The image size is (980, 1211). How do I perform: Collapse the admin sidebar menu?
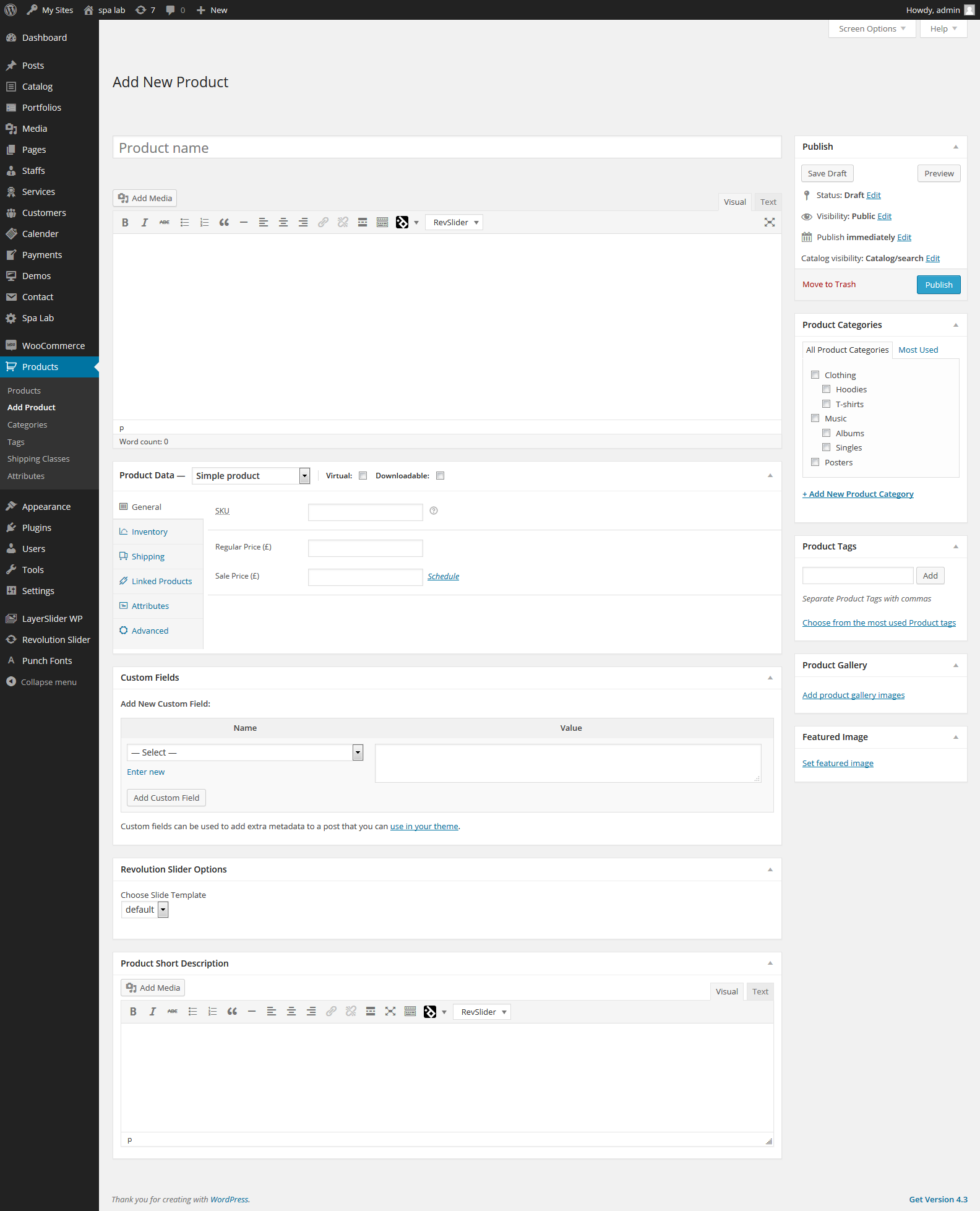tap(41, 682)
